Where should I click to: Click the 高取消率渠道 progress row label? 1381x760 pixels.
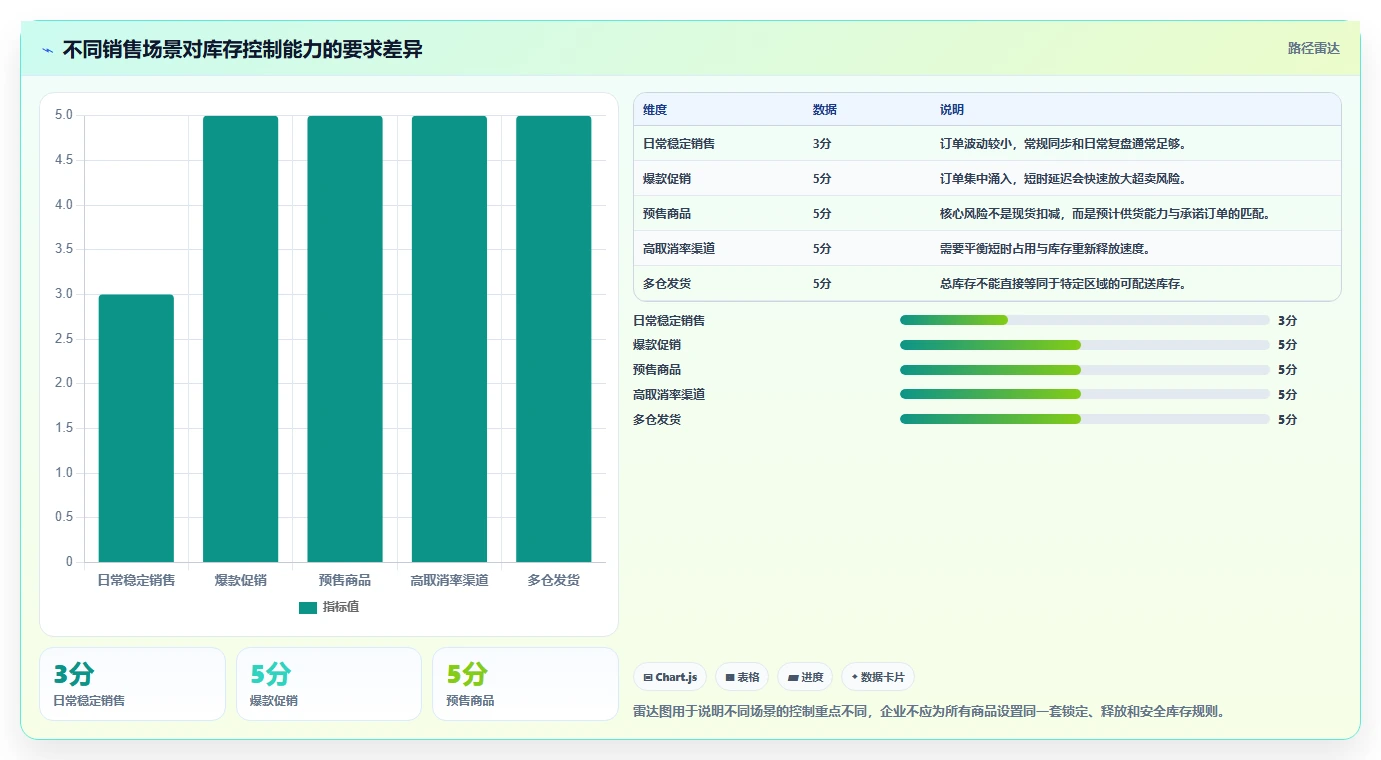point(669,395)
